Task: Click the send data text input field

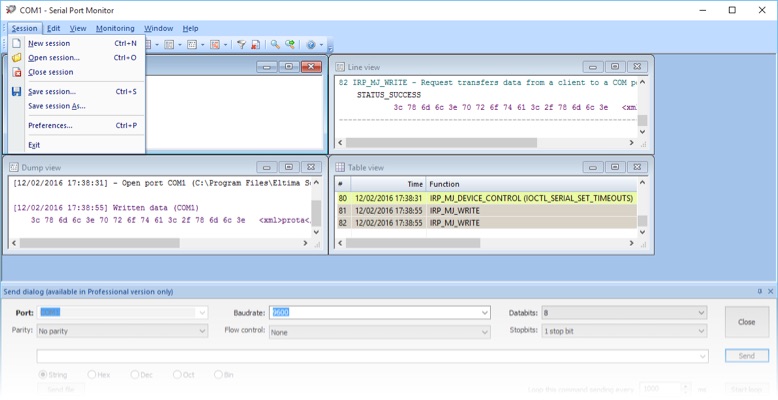Action: tap(367, 356)
